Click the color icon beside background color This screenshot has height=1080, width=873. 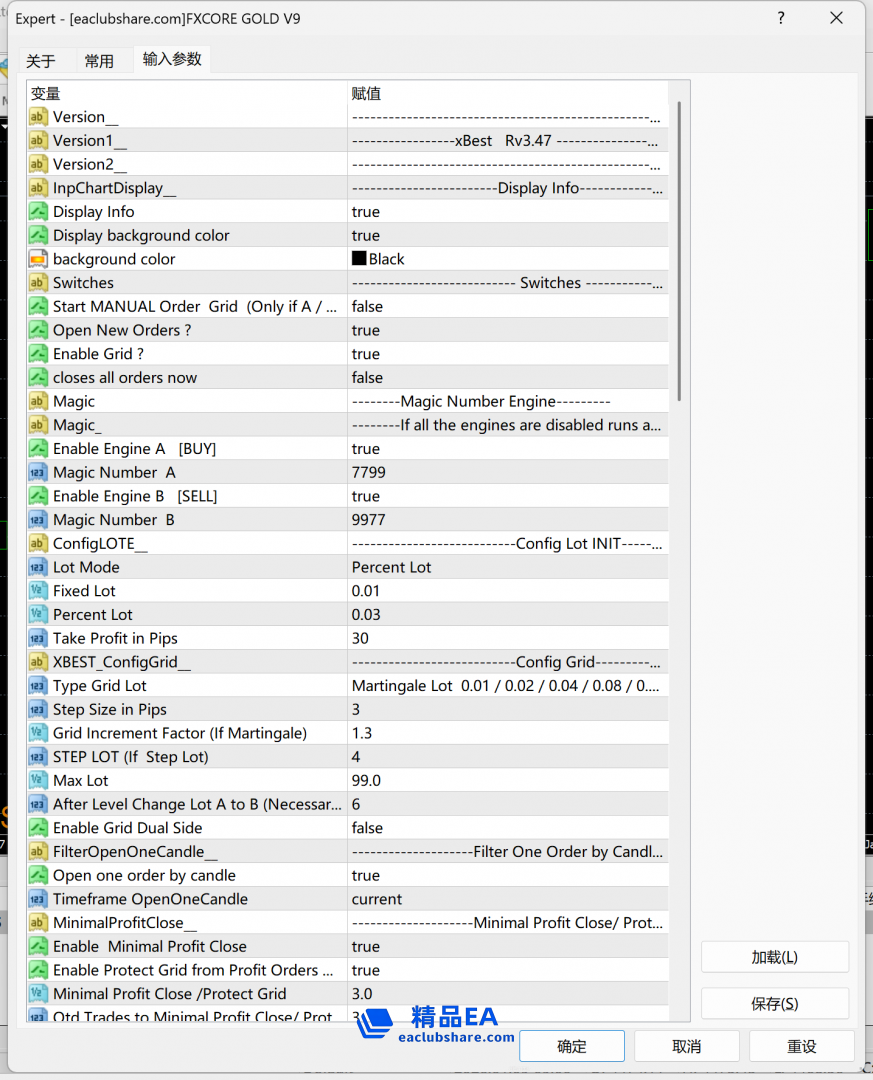coord(38,259)
